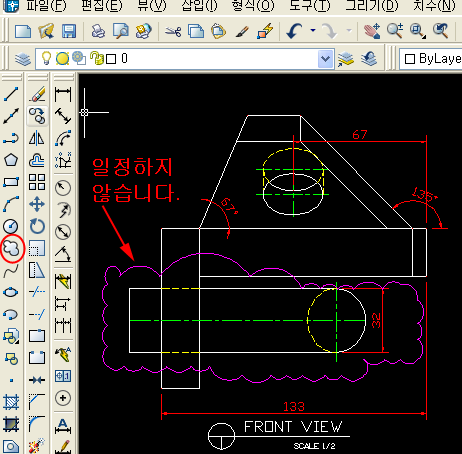Select the Ellipse tool

[11, 292]
